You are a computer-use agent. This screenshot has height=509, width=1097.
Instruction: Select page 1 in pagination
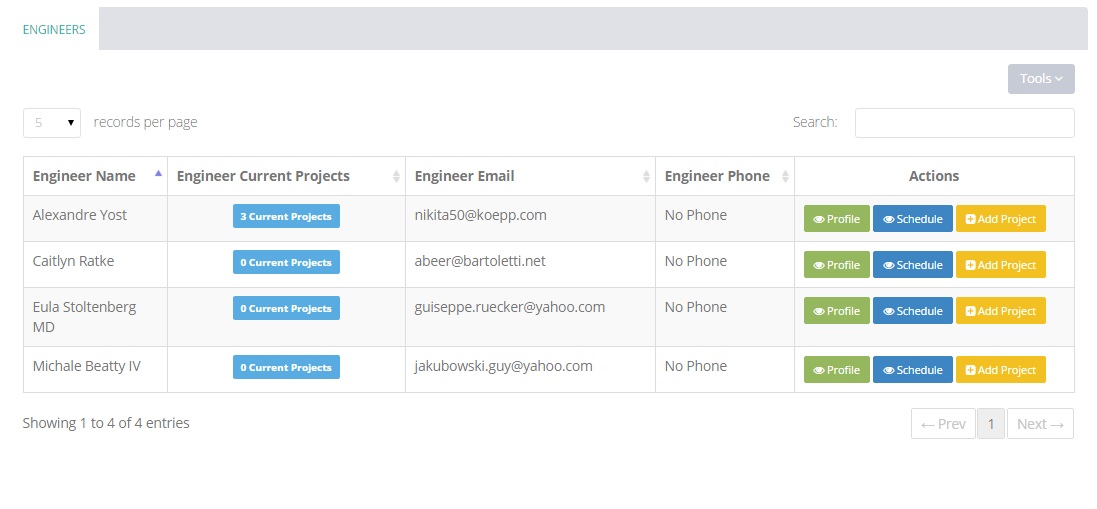tap(990, 424)
